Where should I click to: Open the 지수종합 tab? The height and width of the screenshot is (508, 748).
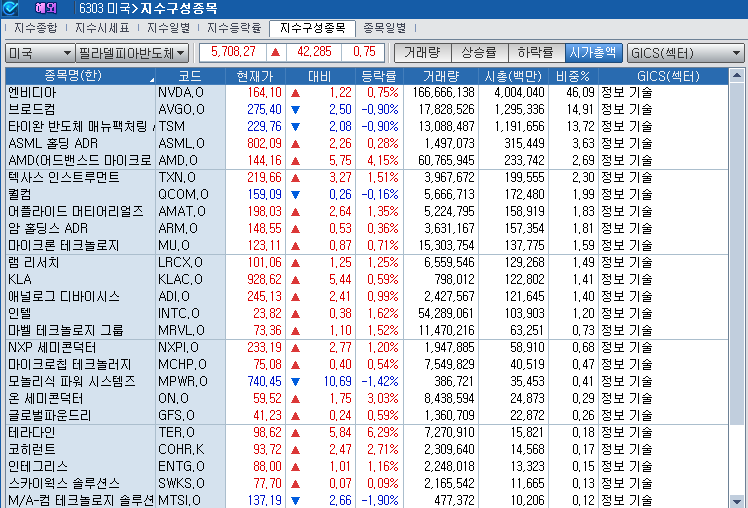point(35,28)
